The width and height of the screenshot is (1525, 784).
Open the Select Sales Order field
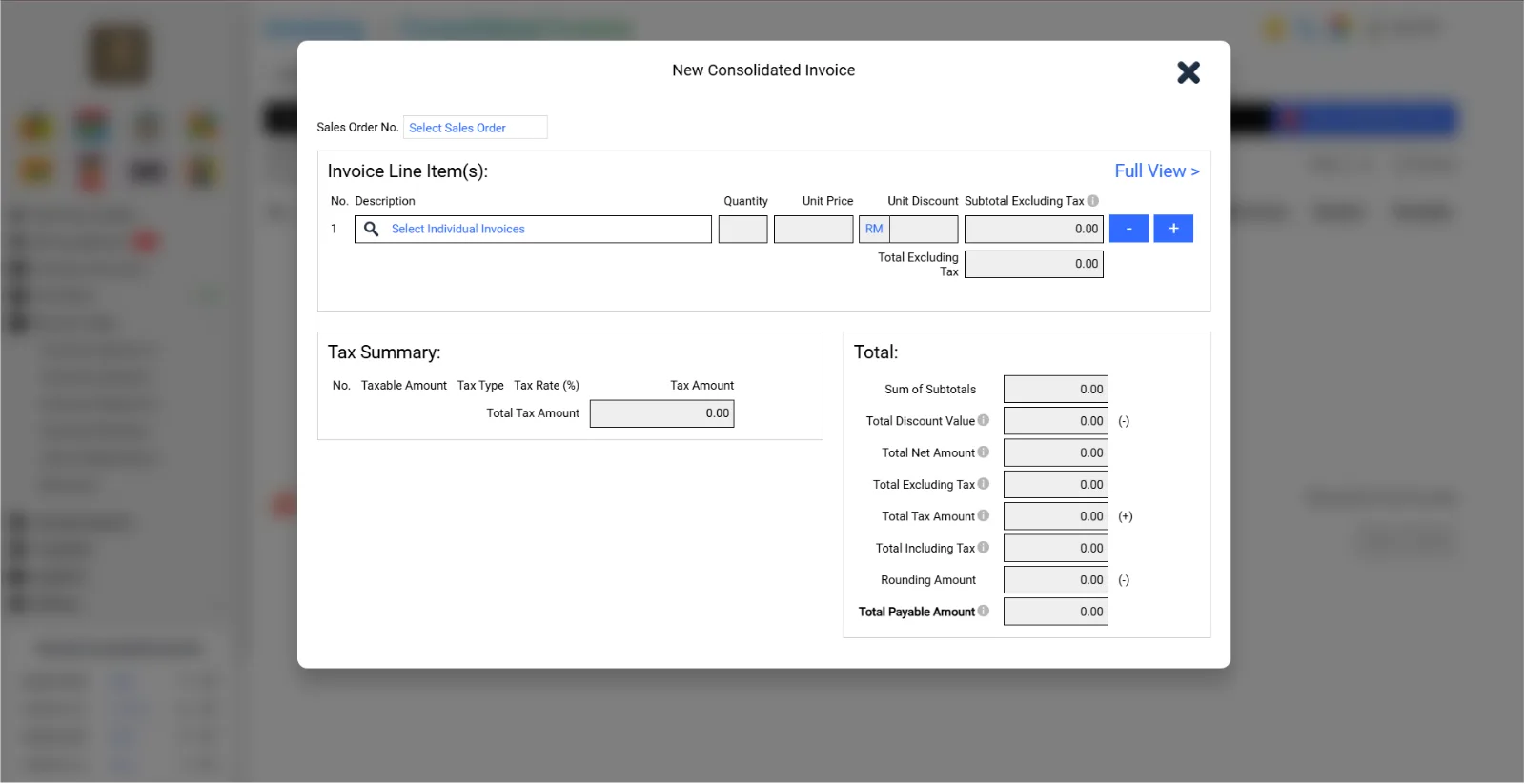point(475,128)
